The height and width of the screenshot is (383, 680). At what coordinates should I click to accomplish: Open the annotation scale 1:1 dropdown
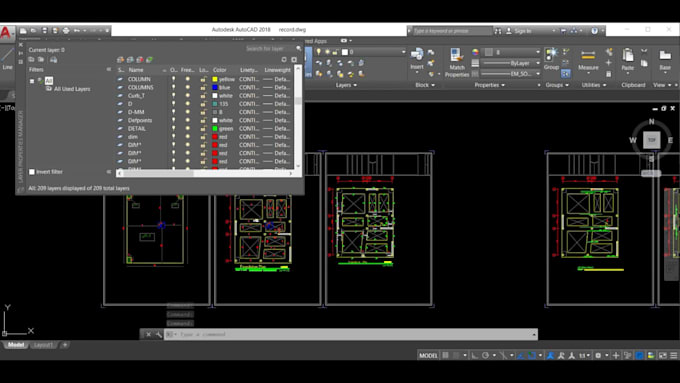click(x=585, y=355)
